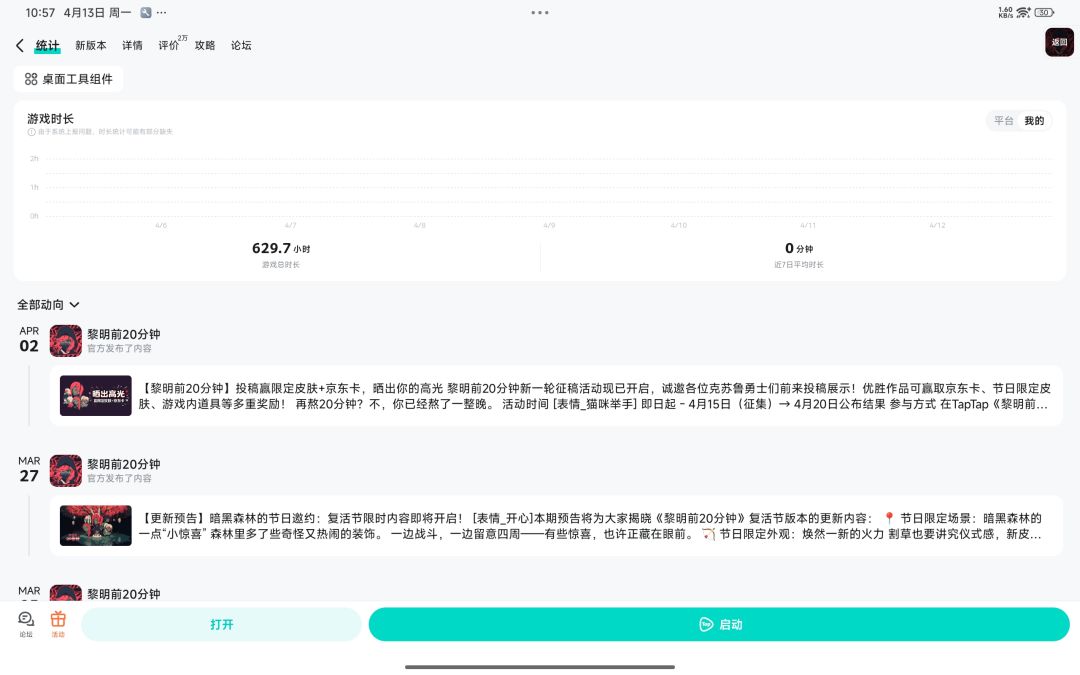Open the 评价 tab

[169, 45]
